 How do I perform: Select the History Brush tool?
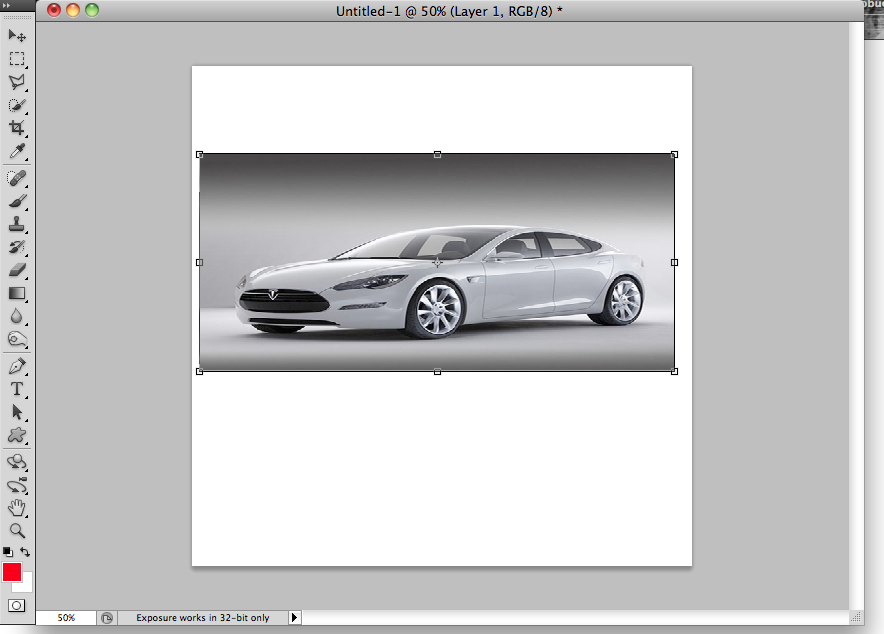17,247
